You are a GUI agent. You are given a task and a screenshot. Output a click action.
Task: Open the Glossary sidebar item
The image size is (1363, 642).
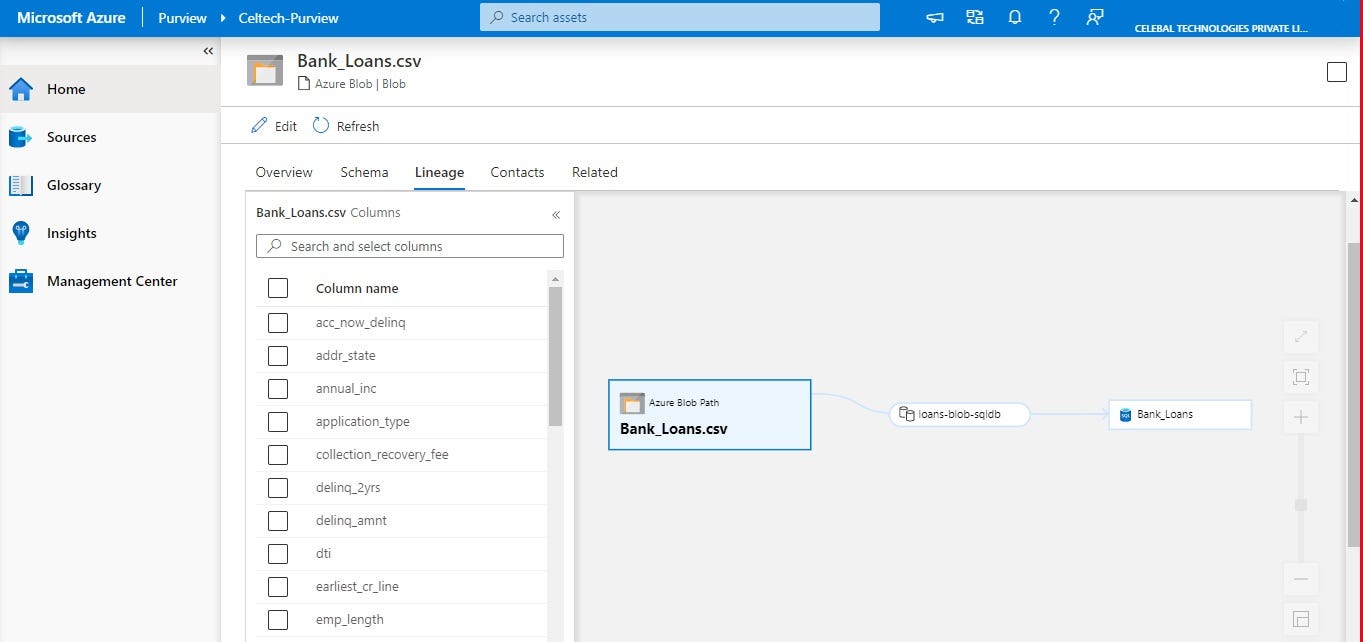pyautogui.click(x=110, y=185)
